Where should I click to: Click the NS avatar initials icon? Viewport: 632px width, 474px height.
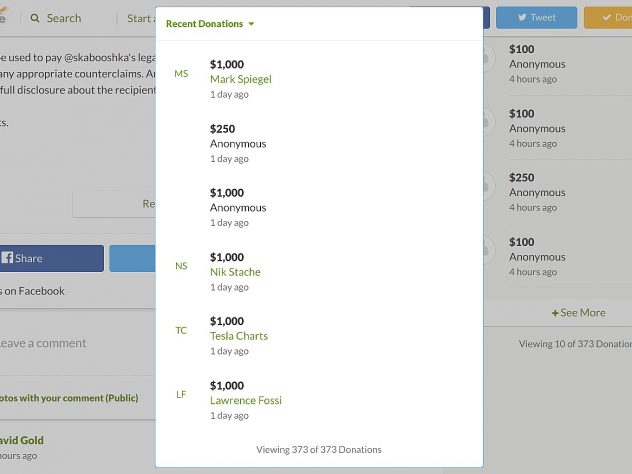181,266
